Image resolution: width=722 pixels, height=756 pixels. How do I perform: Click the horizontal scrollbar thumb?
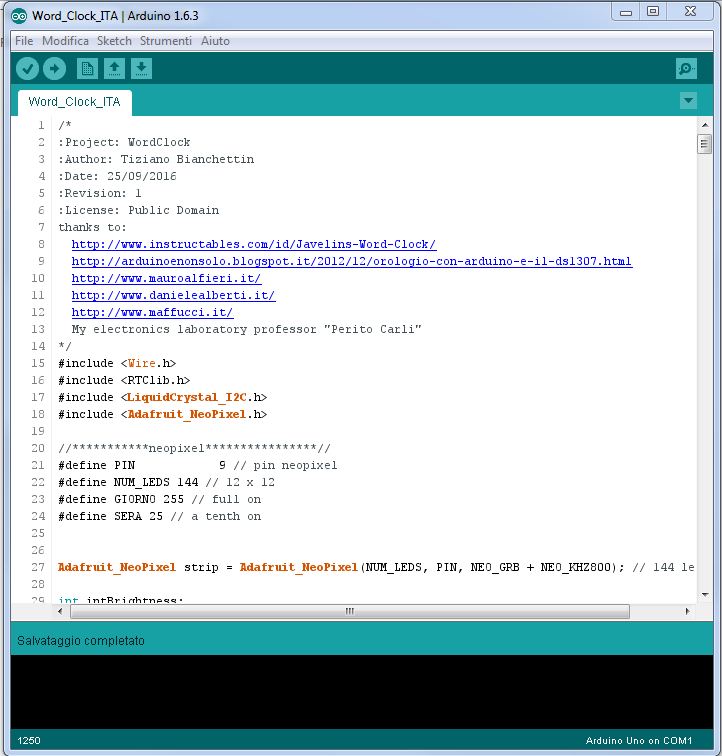350,611
